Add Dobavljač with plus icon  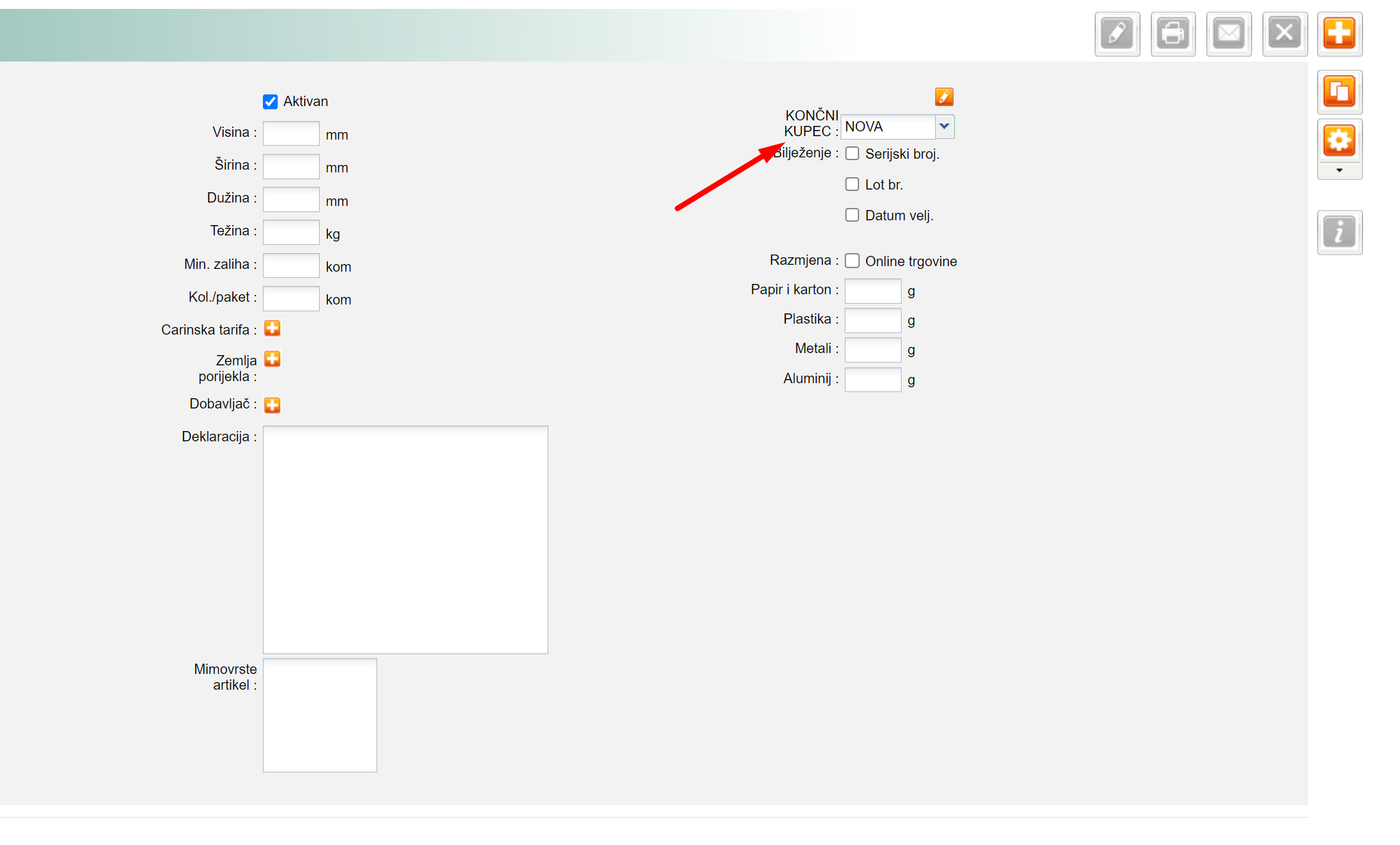click(272, 405)
